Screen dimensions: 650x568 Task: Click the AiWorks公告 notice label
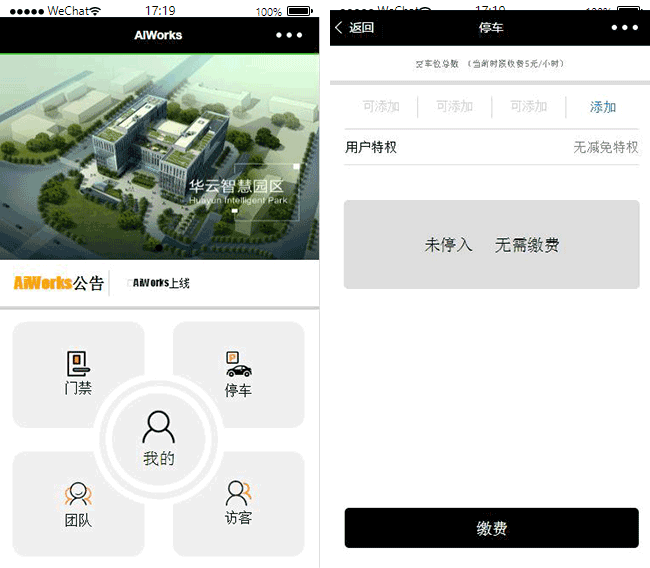59,283
